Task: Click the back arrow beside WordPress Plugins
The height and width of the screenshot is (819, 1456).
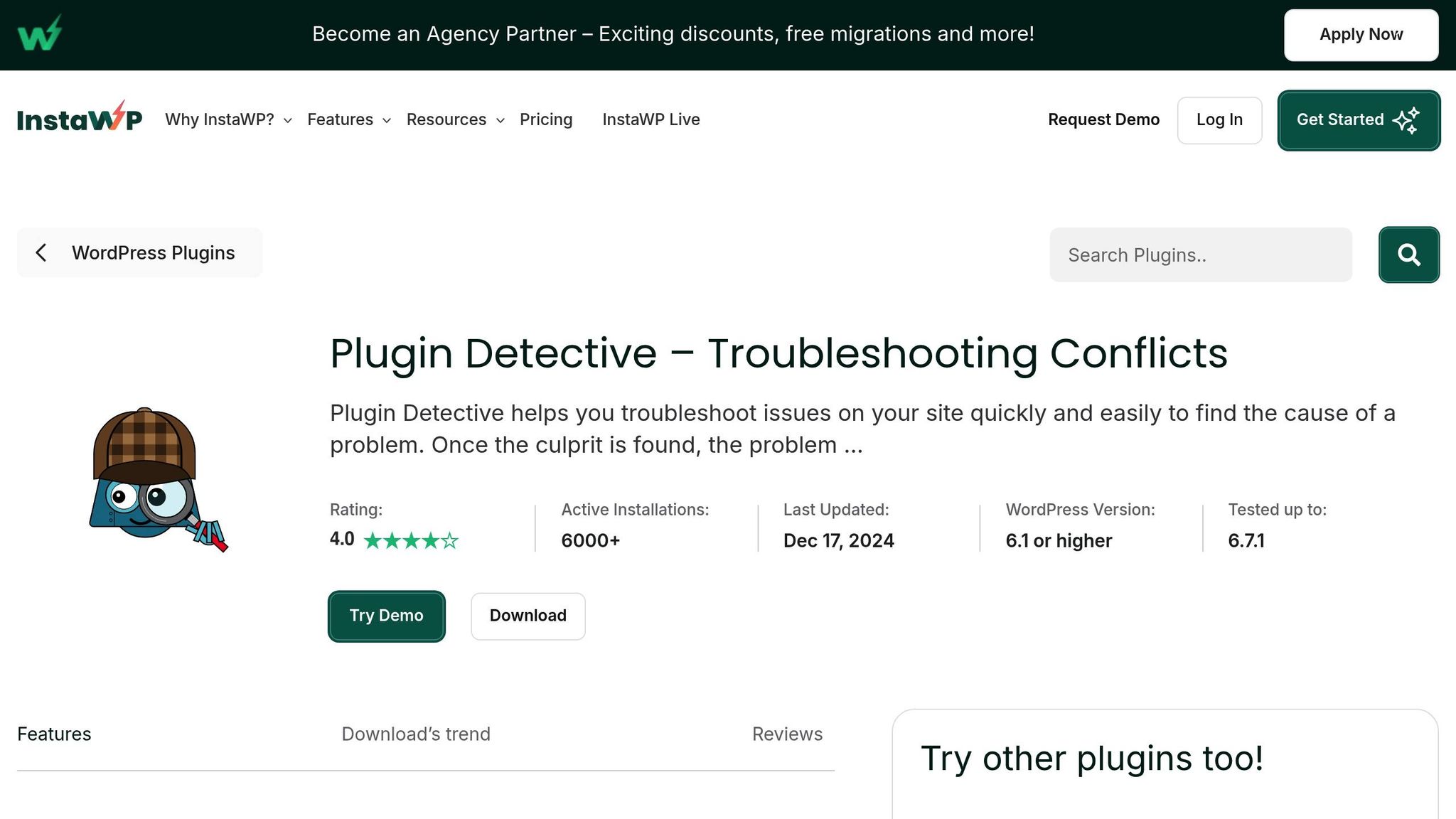Action: pyautogui.click(x=41, y=252)
